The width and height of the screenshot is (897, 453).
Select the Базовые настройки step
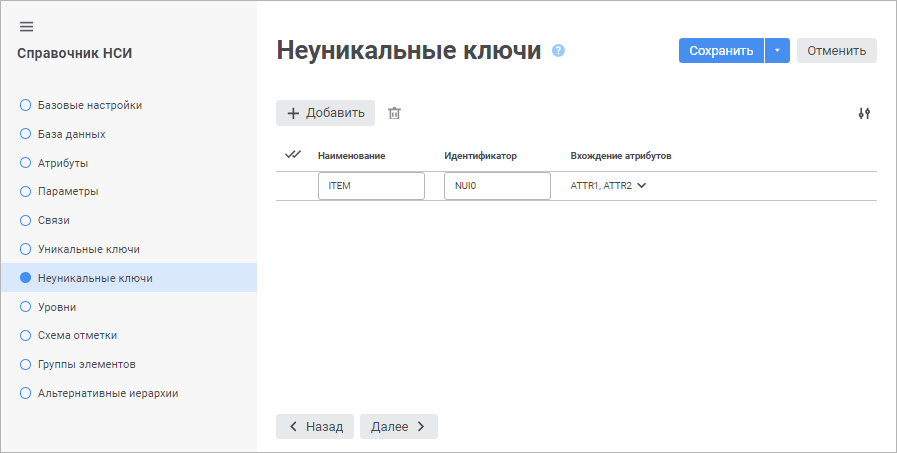(x=89, y=105)
